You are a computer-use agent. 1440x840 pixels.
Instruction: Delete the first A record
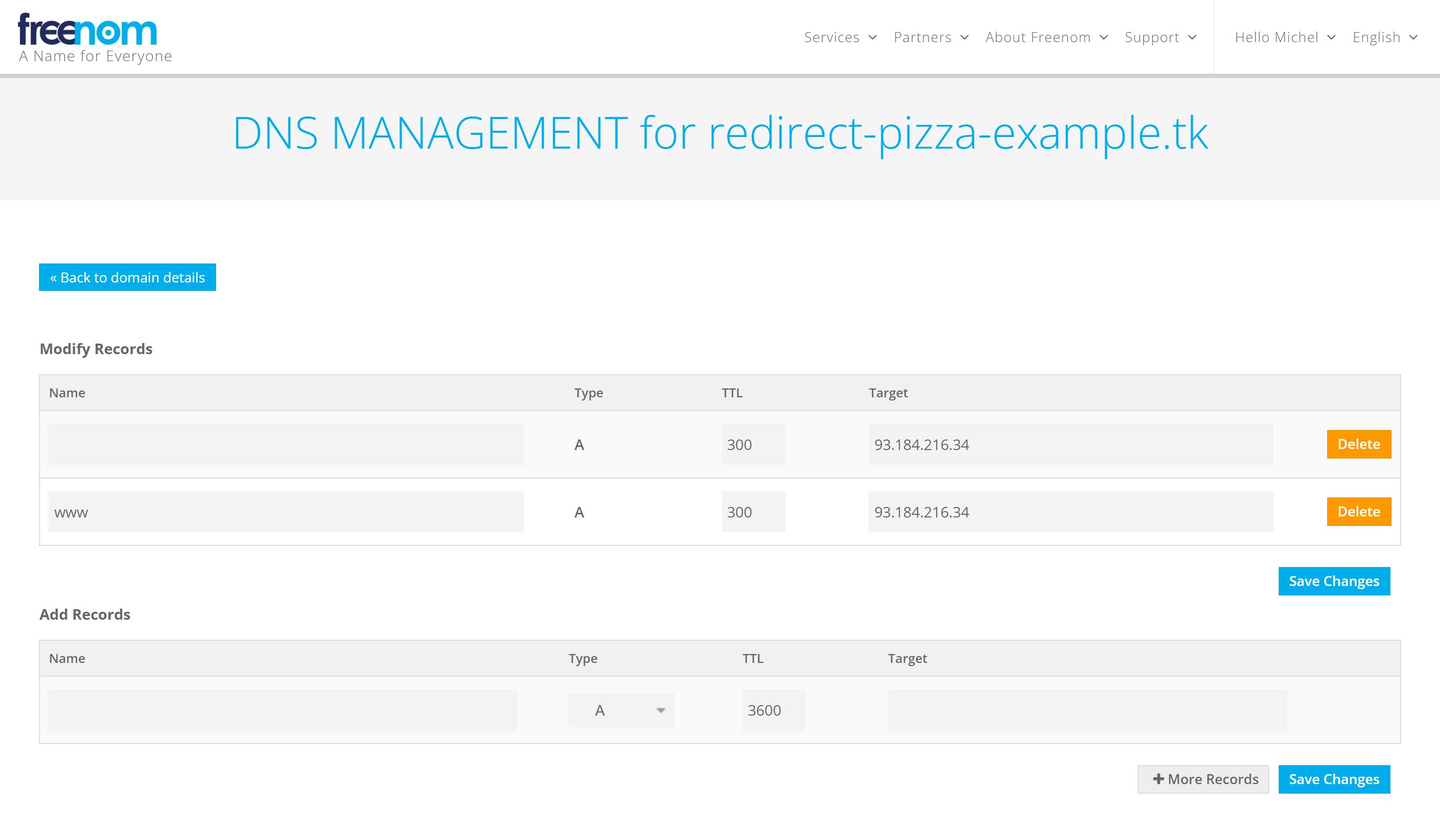coord(1358,444)
